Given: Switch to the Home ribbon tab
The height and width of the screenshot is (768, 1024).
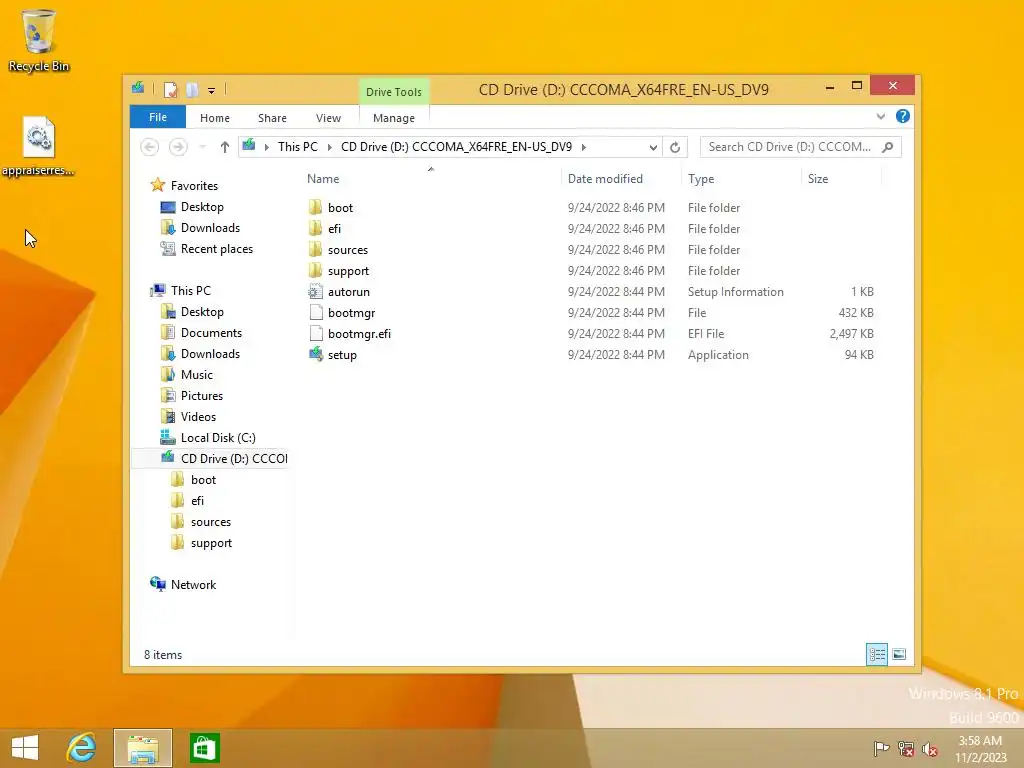Looking at the screenshot, I should [215, 118].
